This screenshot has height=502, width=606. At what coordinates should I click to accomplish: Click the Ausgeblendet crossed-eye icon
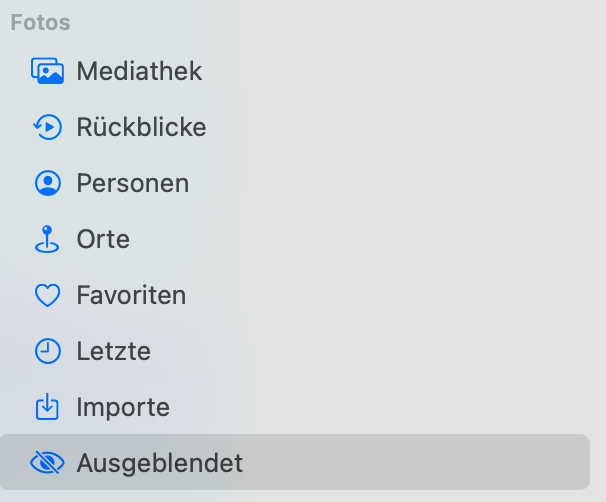pos(47,463)
